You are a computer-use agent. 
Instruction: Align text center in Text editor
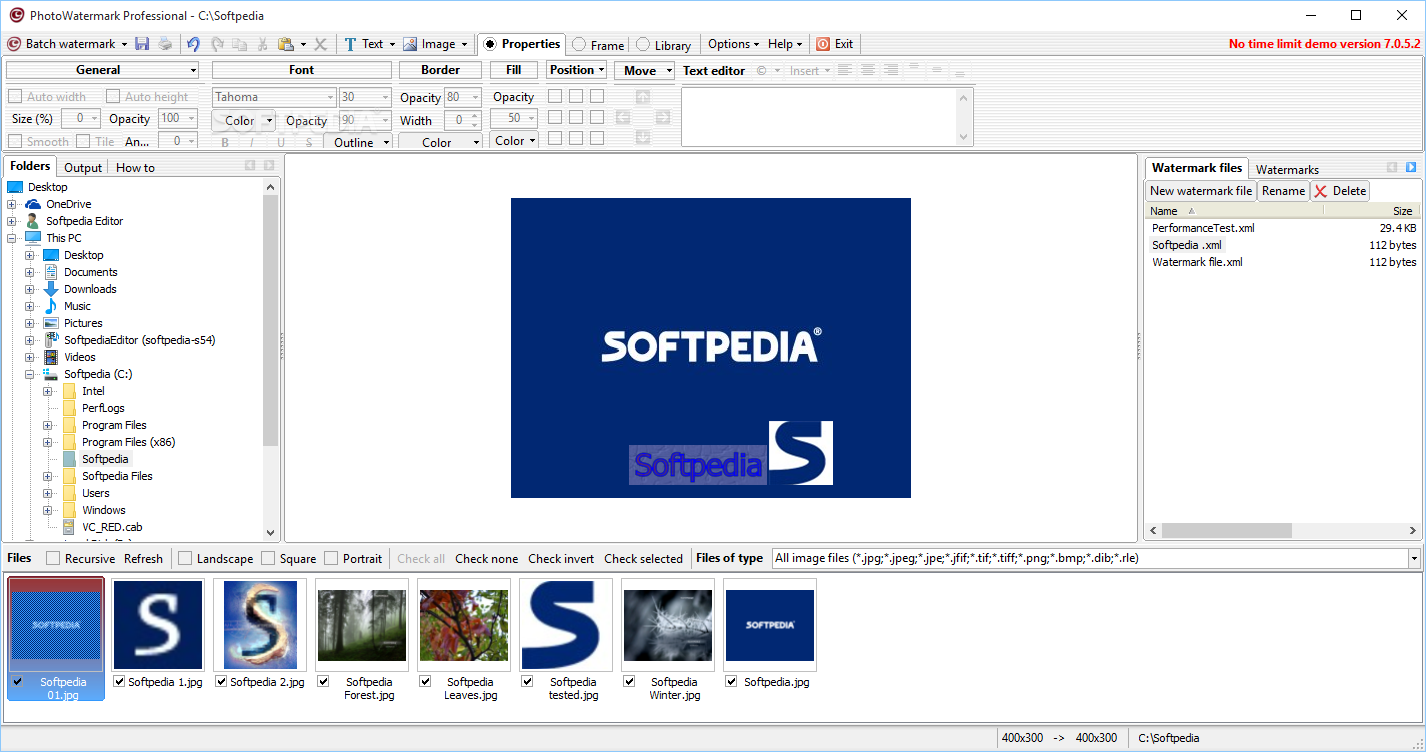click(868, 70)
